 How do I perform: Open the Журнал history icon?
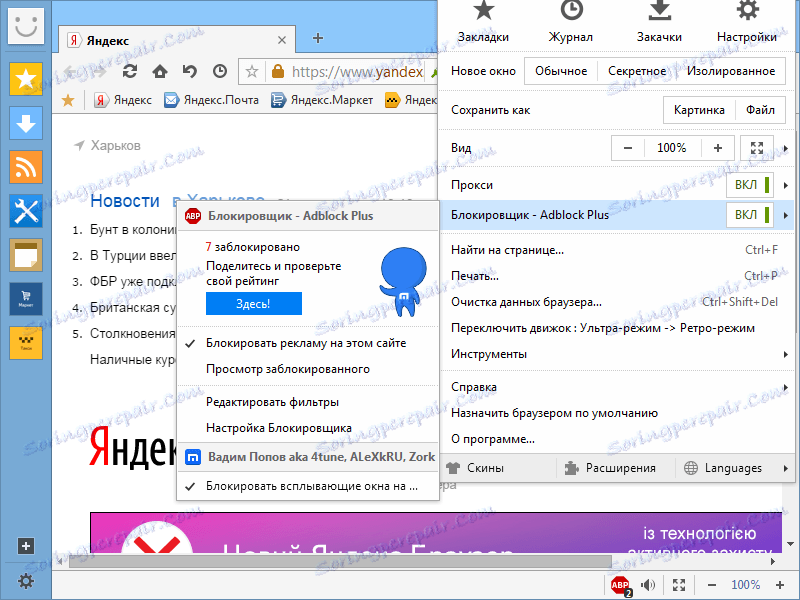[570, 20]
